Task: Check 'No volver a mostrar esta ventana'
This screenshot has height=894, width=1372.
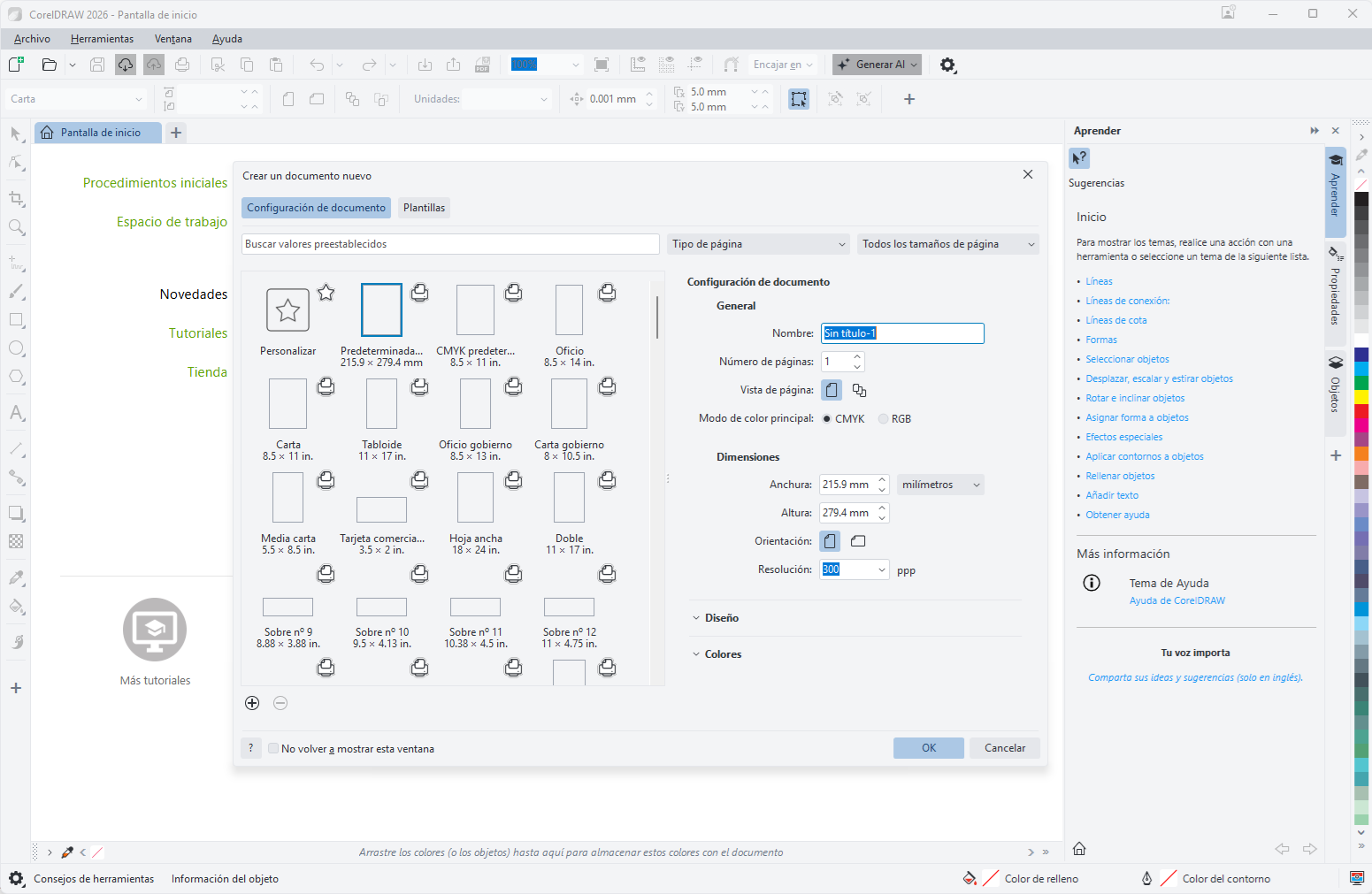Action: 273,748
